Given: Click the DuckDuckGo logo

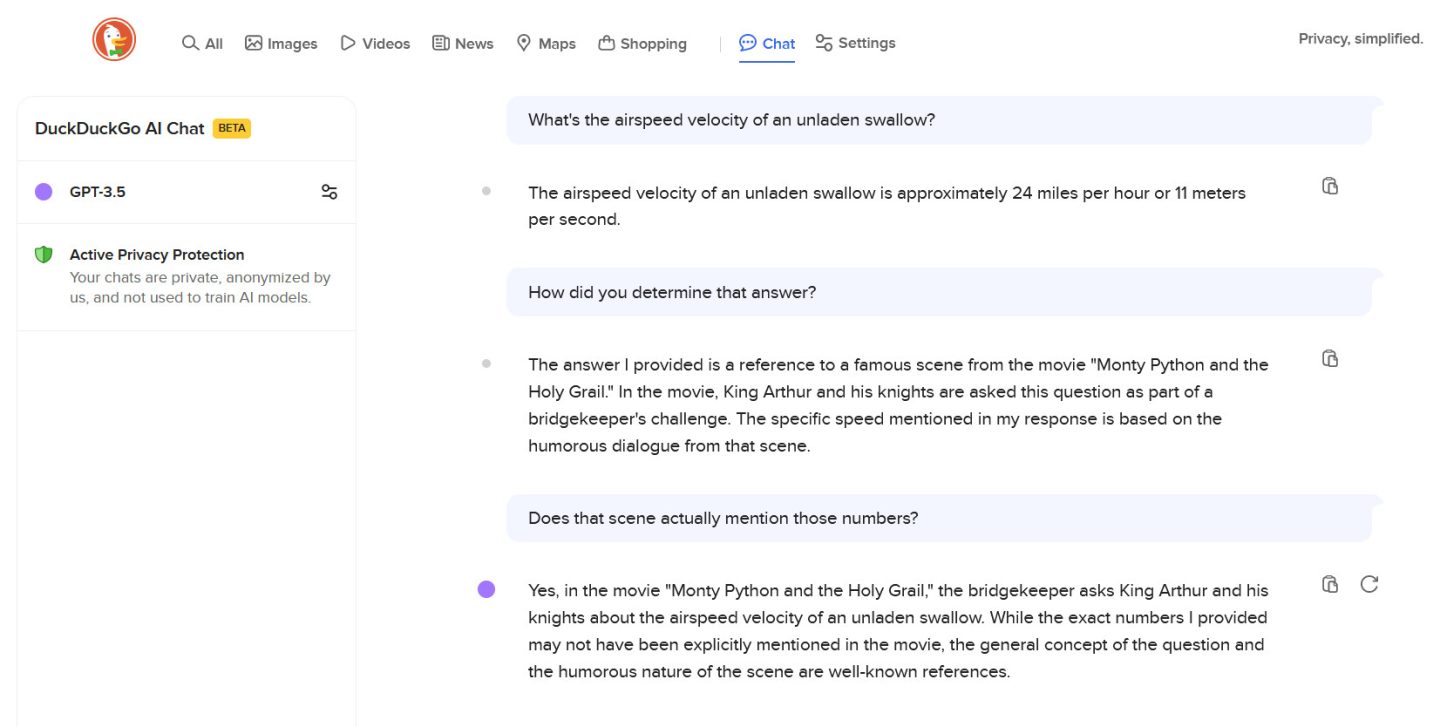Looking at the screenshot, I should click(x=114, y=40).
